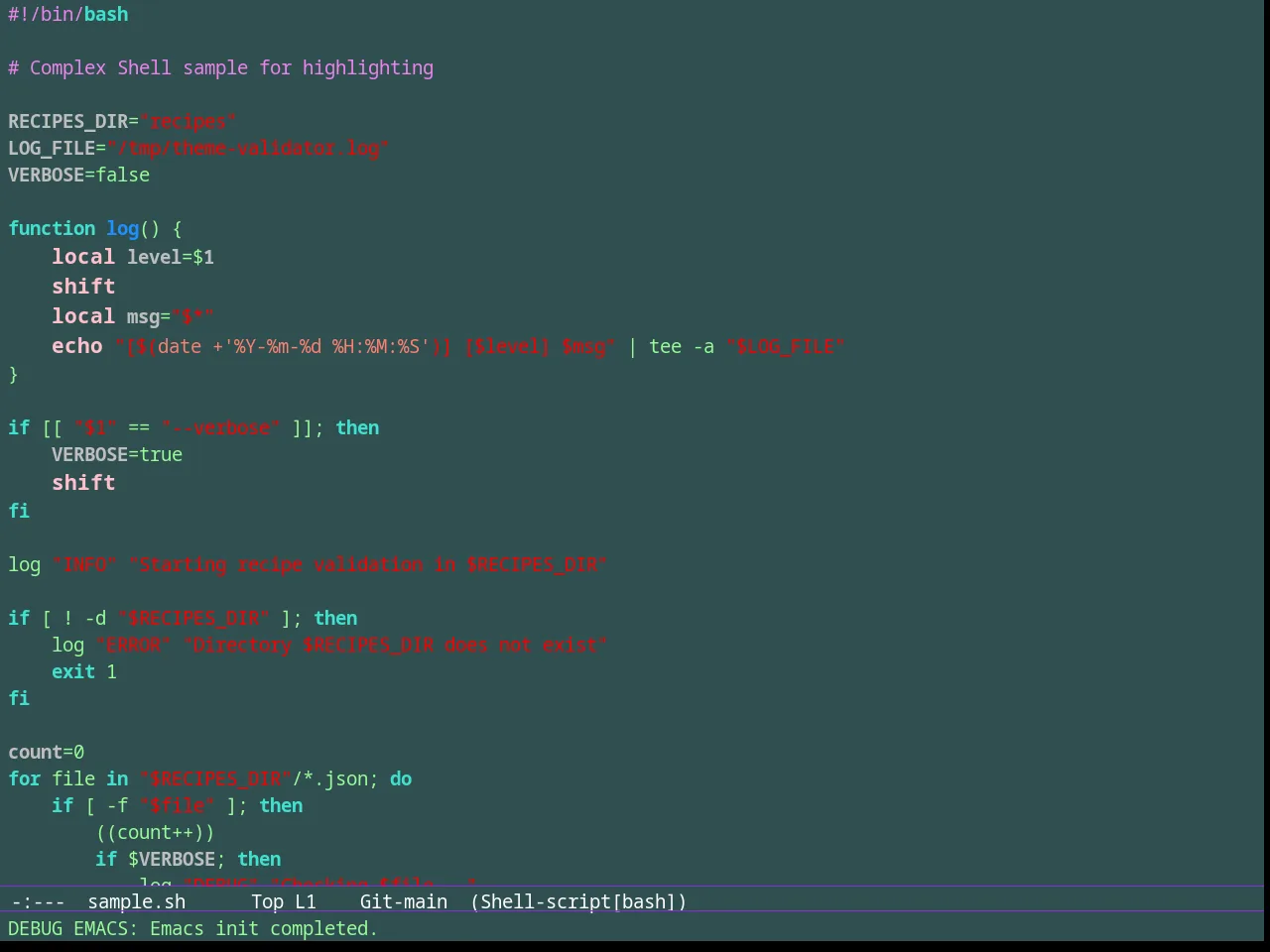Click the '-f' test flag
The height and width of the screenshot is (952, 1270).
[x=117, y=805]
